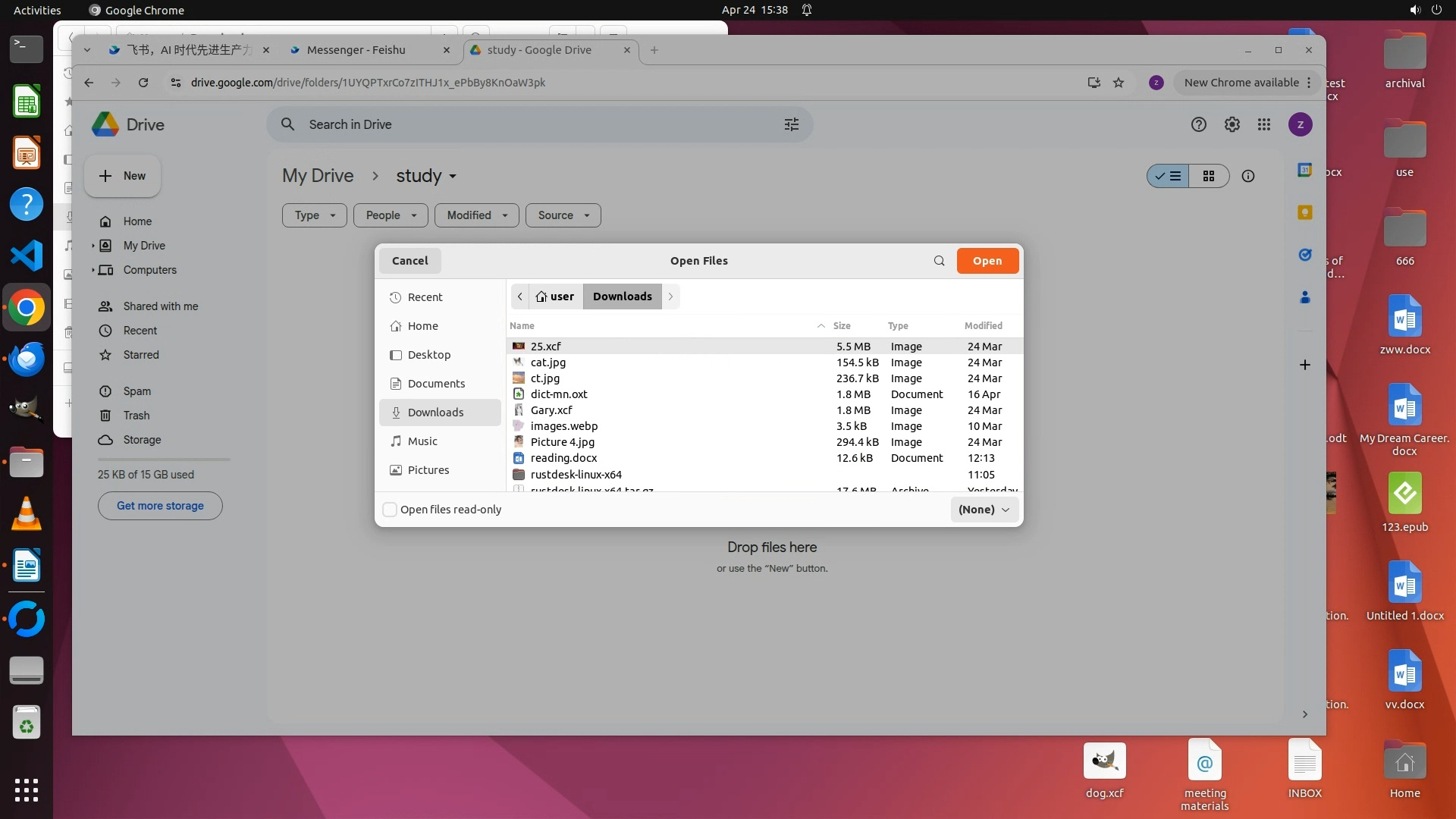
Task: Select Documents in dialog sidebar
Action: (436, 384)
